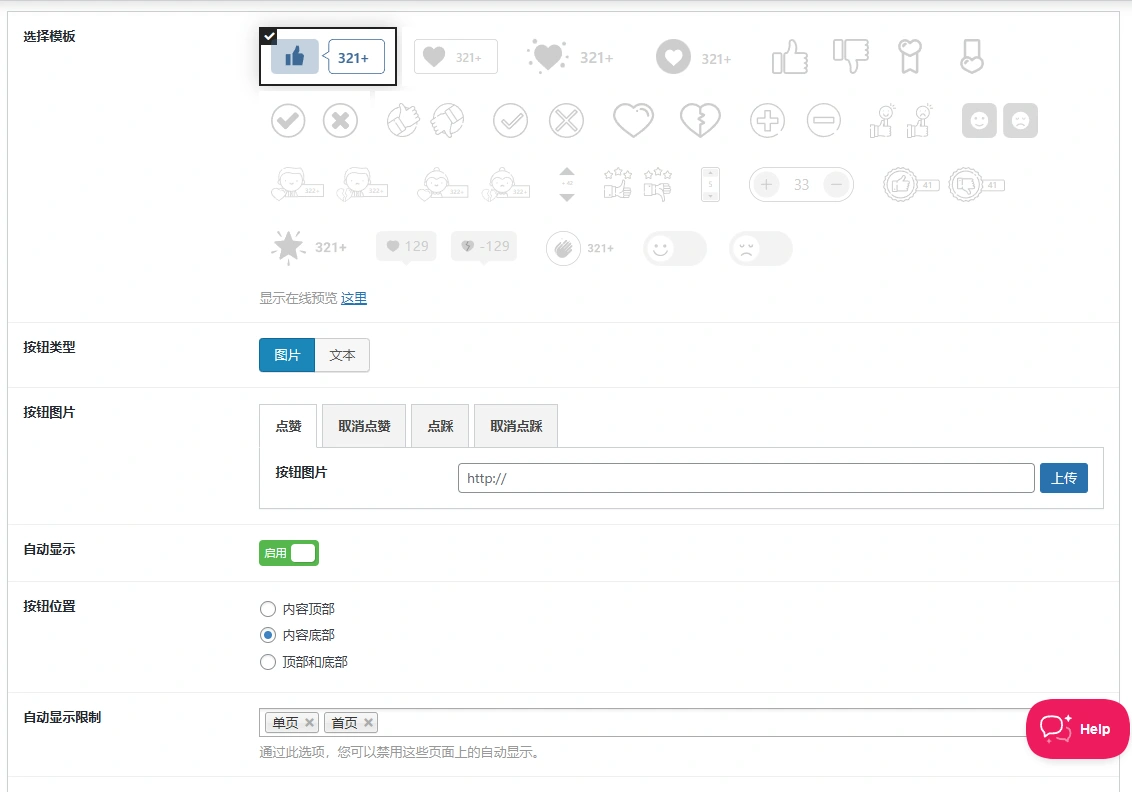Select the plus circle template
This screenshot has height=792, width=1132.
click(x=767, y=120)
